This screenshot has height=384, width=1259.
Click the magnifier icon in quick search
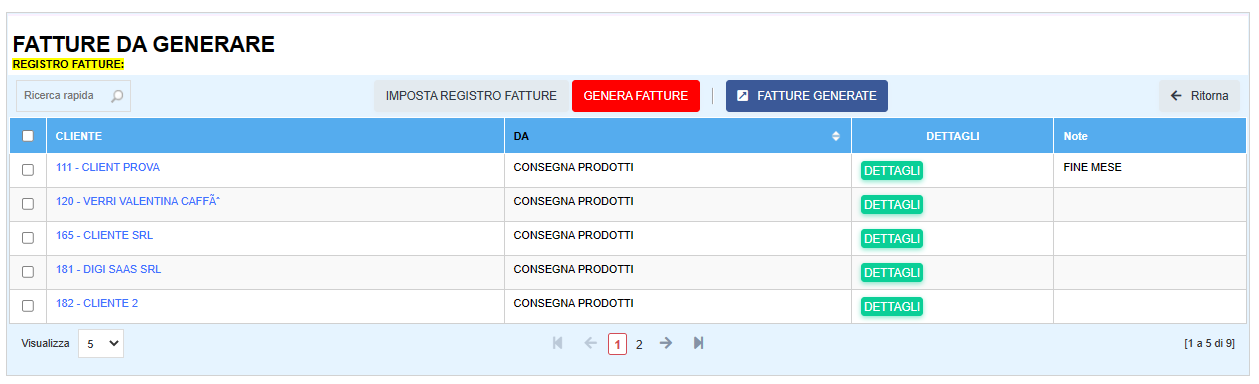click(x=117, y=96)
